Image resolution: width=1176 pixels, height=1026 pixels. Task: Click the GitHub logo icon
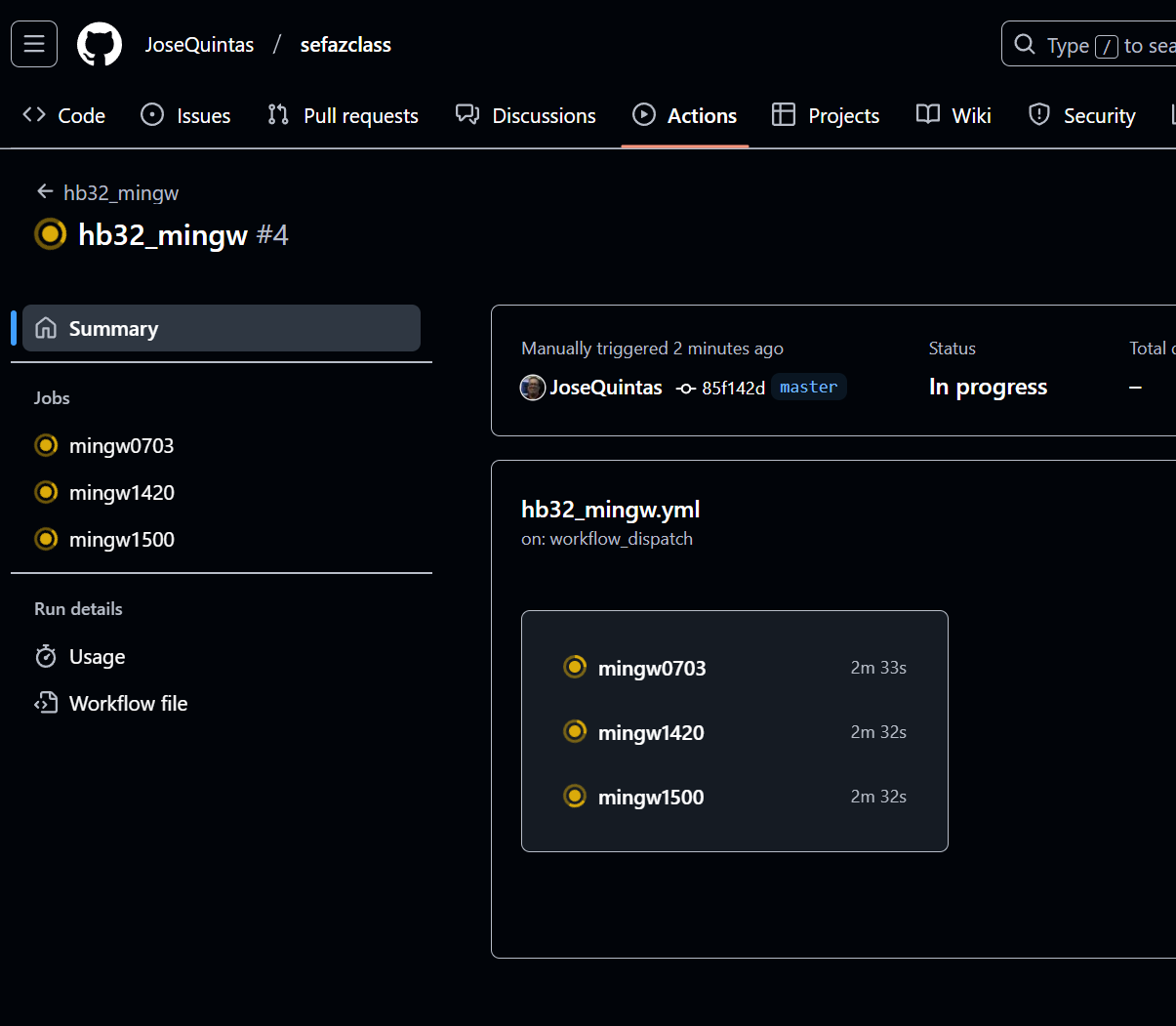tap(100, 44)
